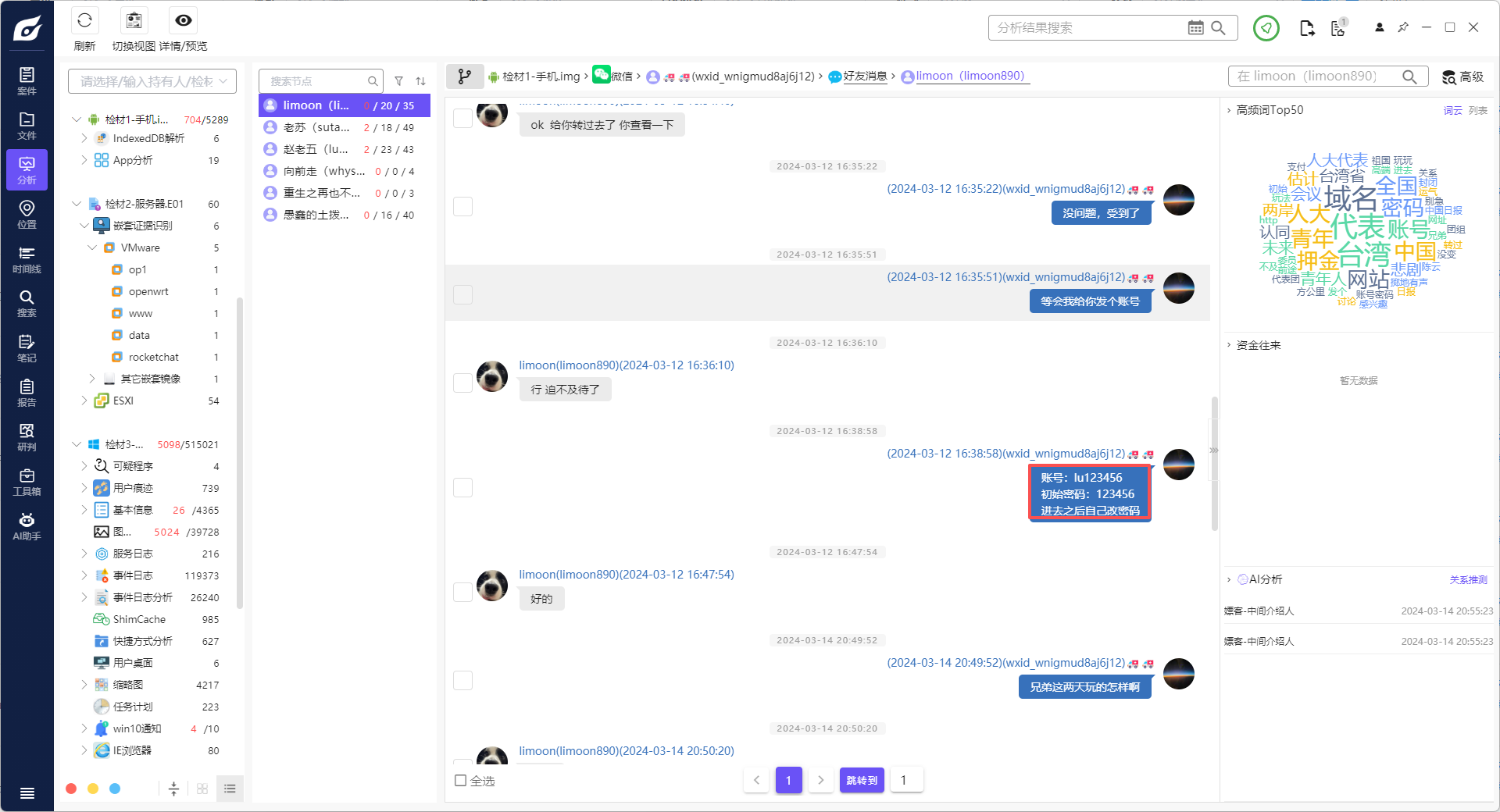Click 好友消息 in the breadcrumb path
Viewport: 1500px width, 812px height.
coord(865,77)
